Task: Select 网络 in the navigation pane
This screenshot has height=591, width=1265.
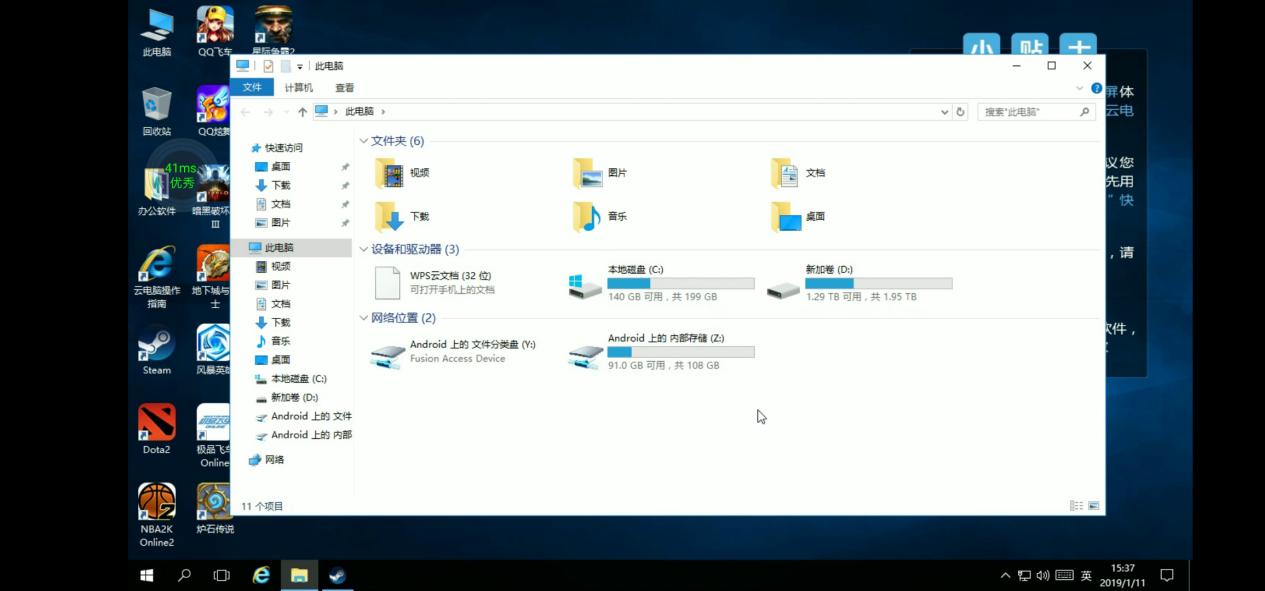Action: (266, 460)
